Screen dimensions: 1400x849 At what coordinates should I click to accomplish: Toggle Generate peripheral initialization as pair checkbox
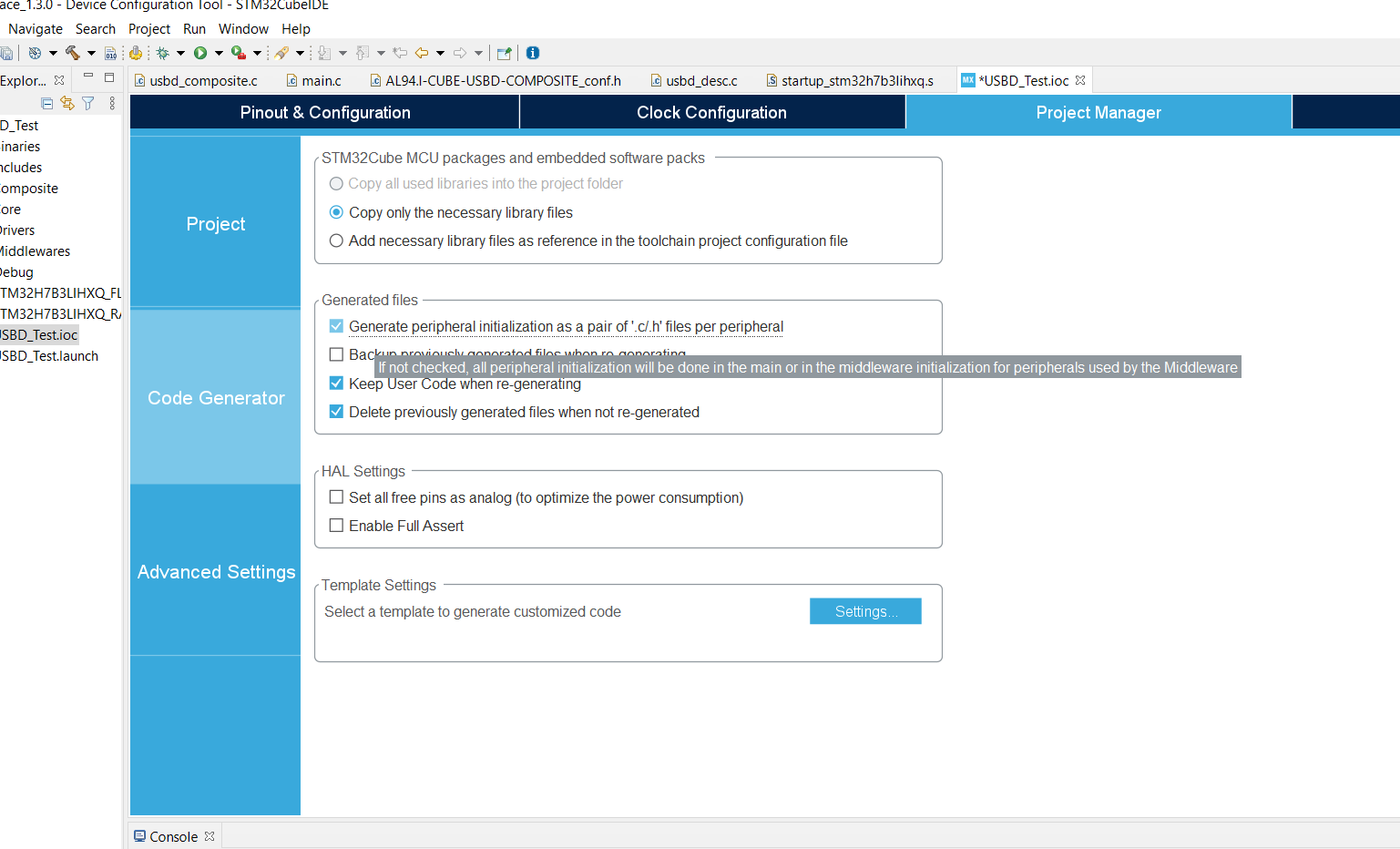[x=336, y=326]
